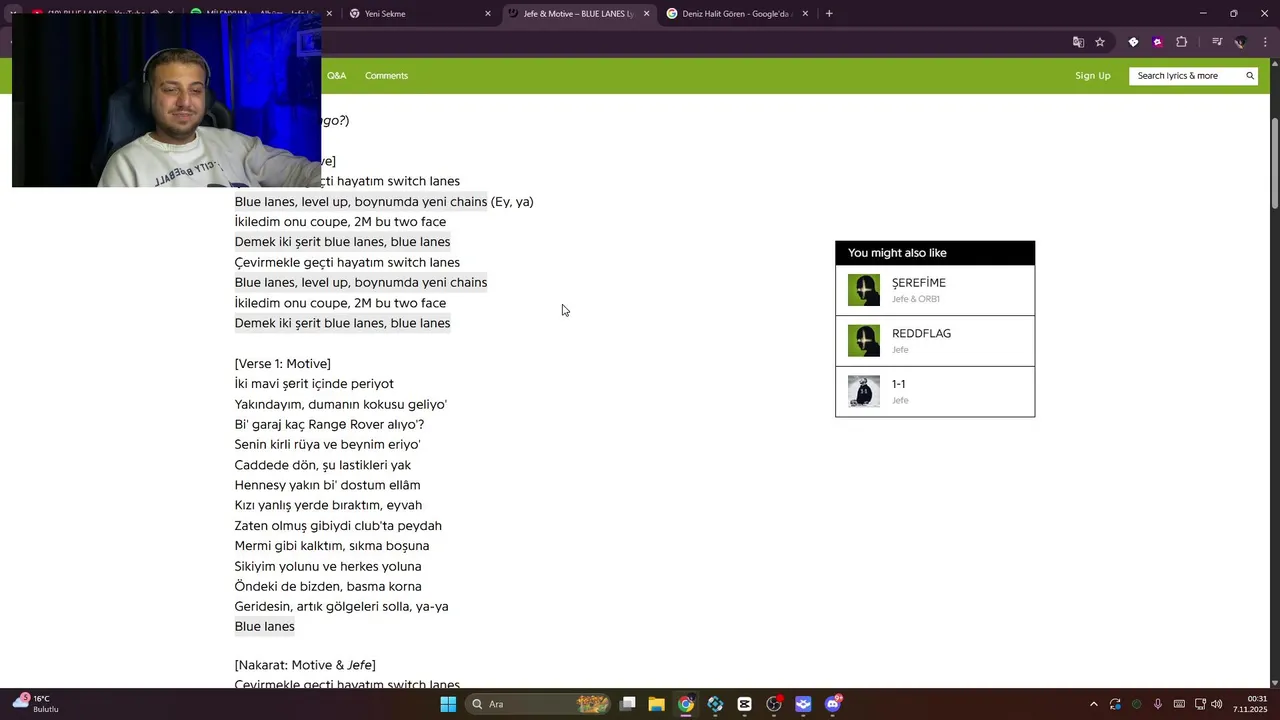
Task: Open the ŞEREFİME song recommendation
Action: [935, 290]
